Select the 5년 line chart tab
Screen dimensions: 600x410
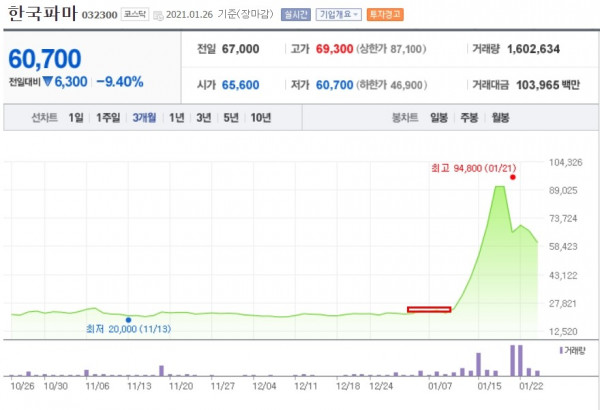tap(231, 118)
